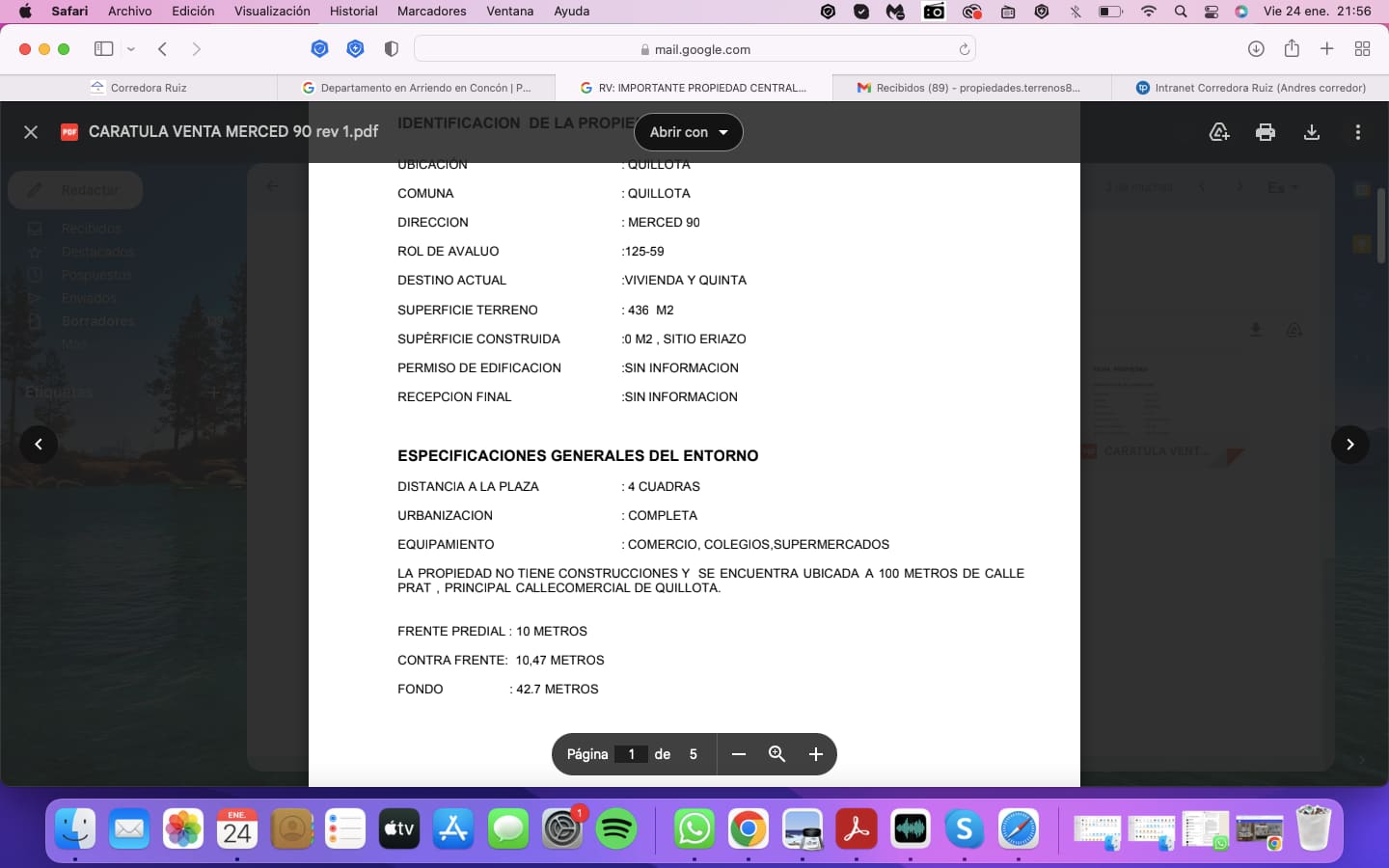
Task: Add the PDF to Google Drive
Action: pyautogui.click(x=1219, y=132)
